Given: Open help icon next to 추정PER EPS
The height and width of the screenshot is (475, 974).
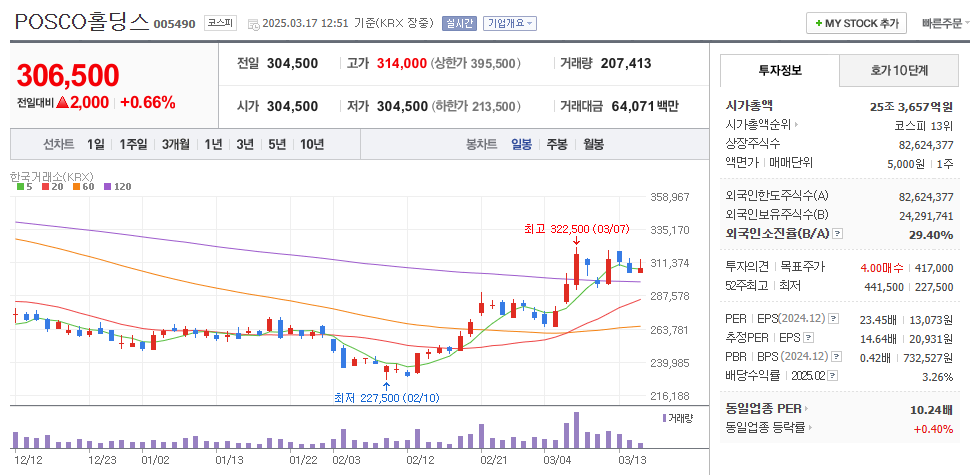Looking at the screenshot, I should point(808,338).
